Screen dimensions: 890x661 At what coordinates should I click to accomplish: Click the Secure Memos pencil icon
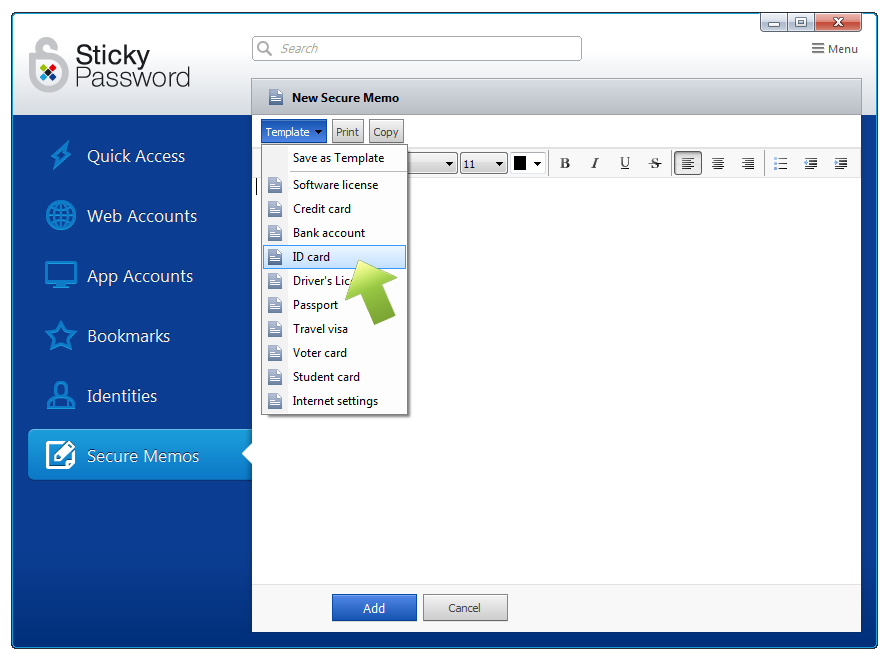click(61, 455)
